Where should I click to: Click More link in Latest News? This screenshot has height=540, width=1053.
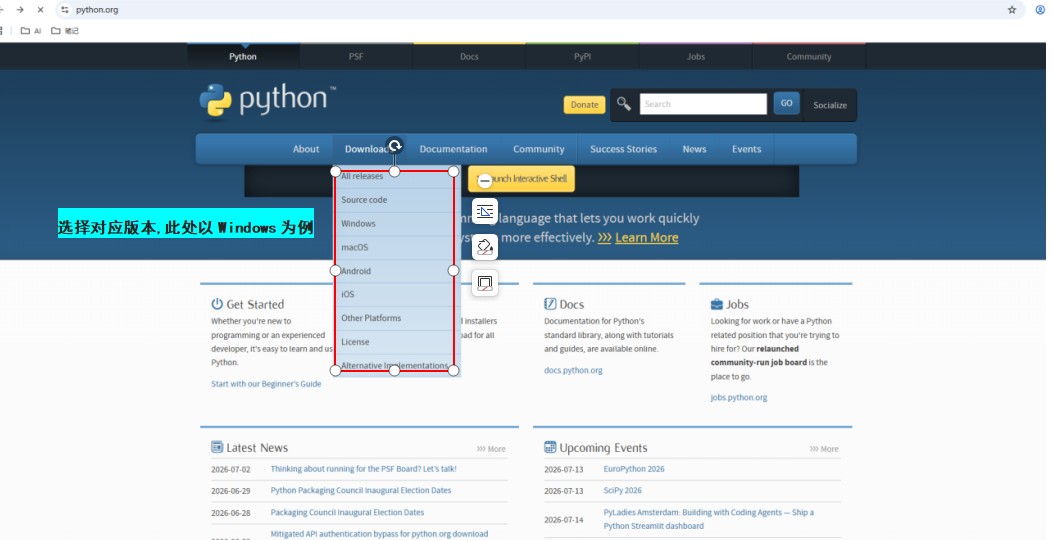tap(491, 449)
